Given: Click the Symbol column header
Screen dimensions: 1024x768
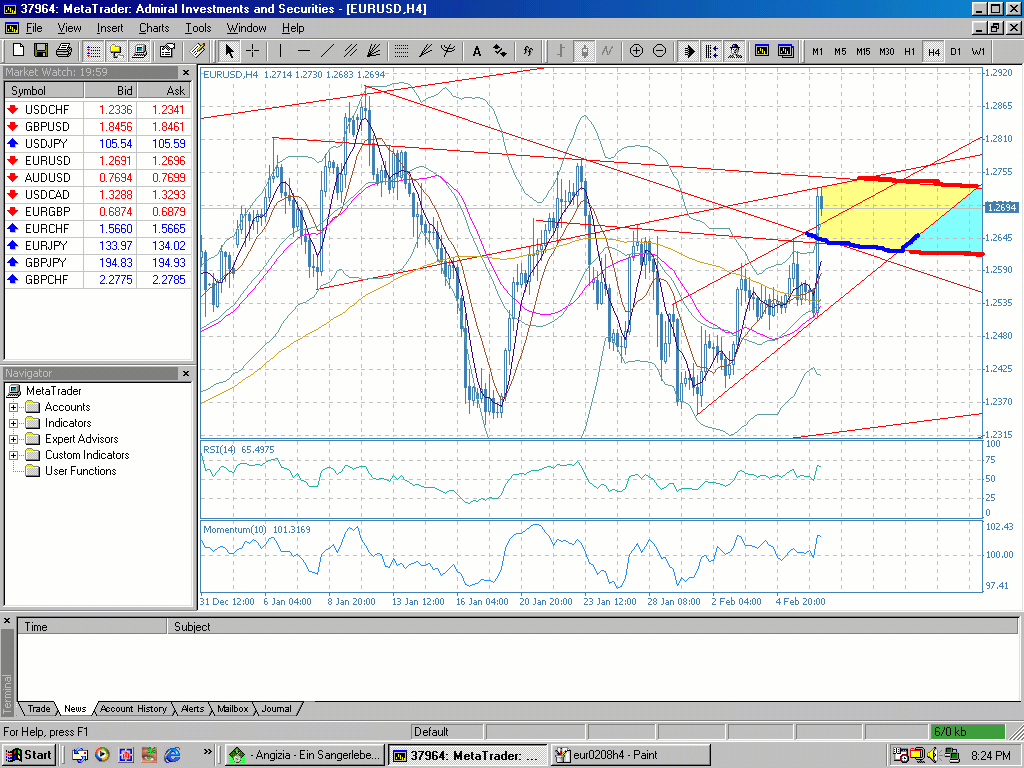Looking at the screenshot, I should pyautogui.click(x=44, y=91).
